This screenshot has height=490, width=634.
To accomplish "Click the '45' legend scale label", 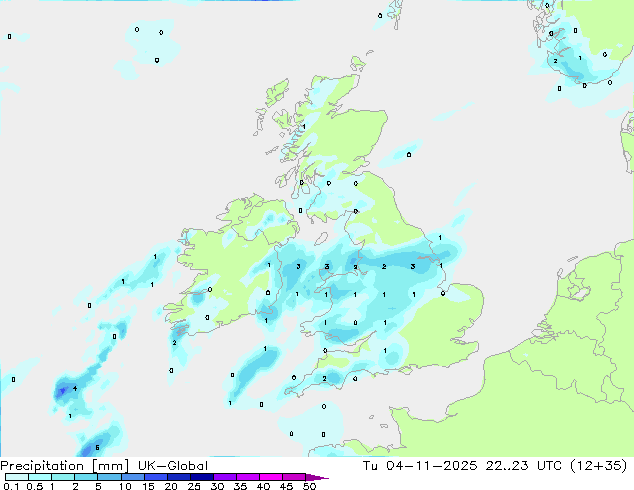I will (286, 486).
